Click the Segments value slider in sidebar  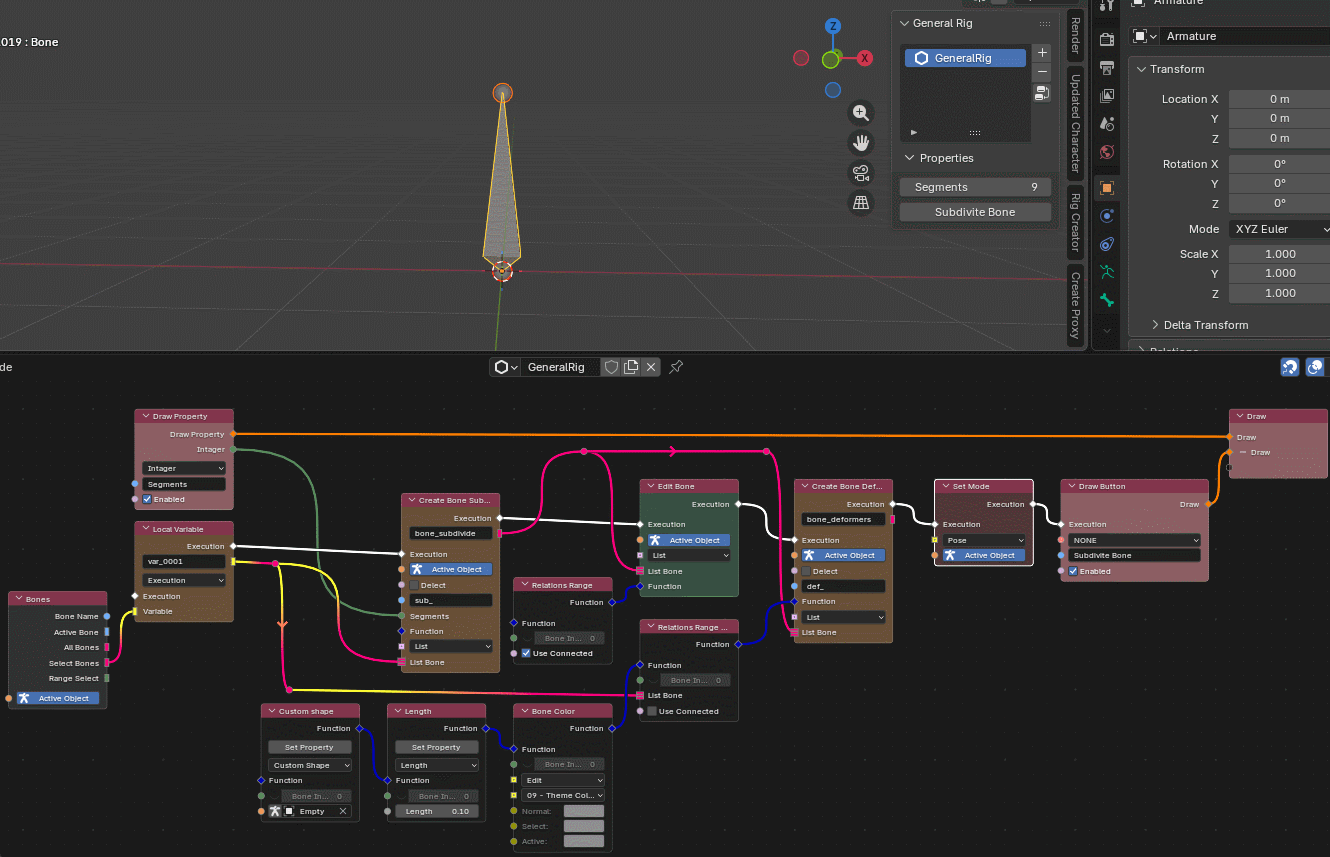pyautogui.click(x=975, y=187)
